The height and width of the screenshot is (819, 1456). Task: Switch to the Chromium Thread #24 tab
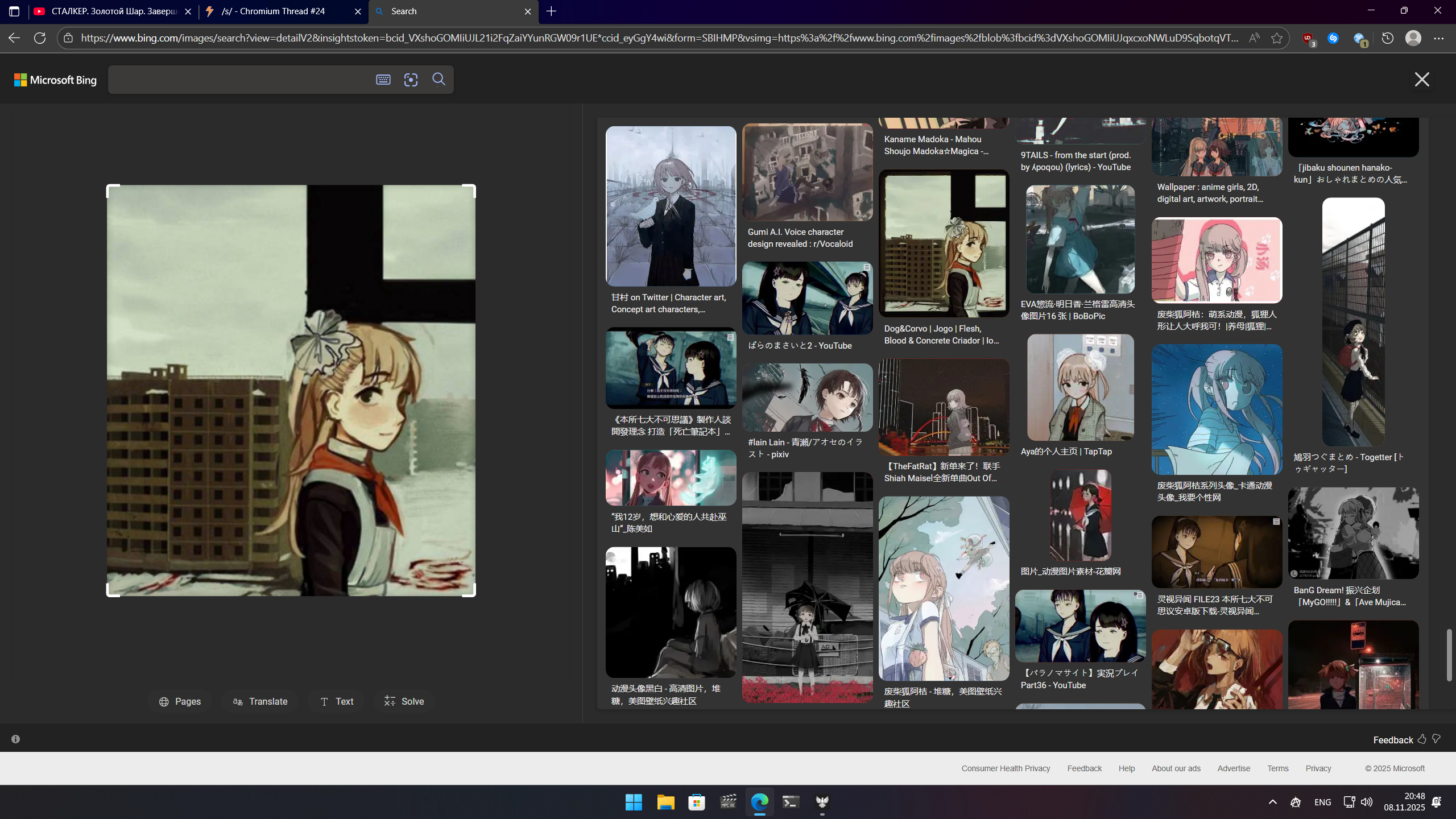click(x=273, y=11)
